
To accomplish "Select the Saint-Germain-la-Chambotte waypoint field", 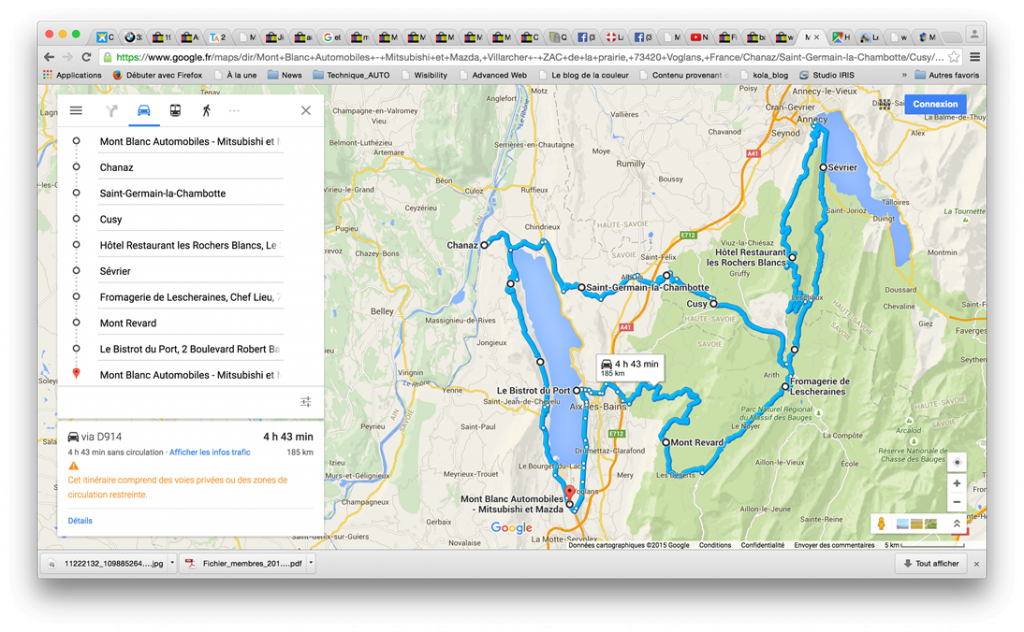I will tap(191, 193).
